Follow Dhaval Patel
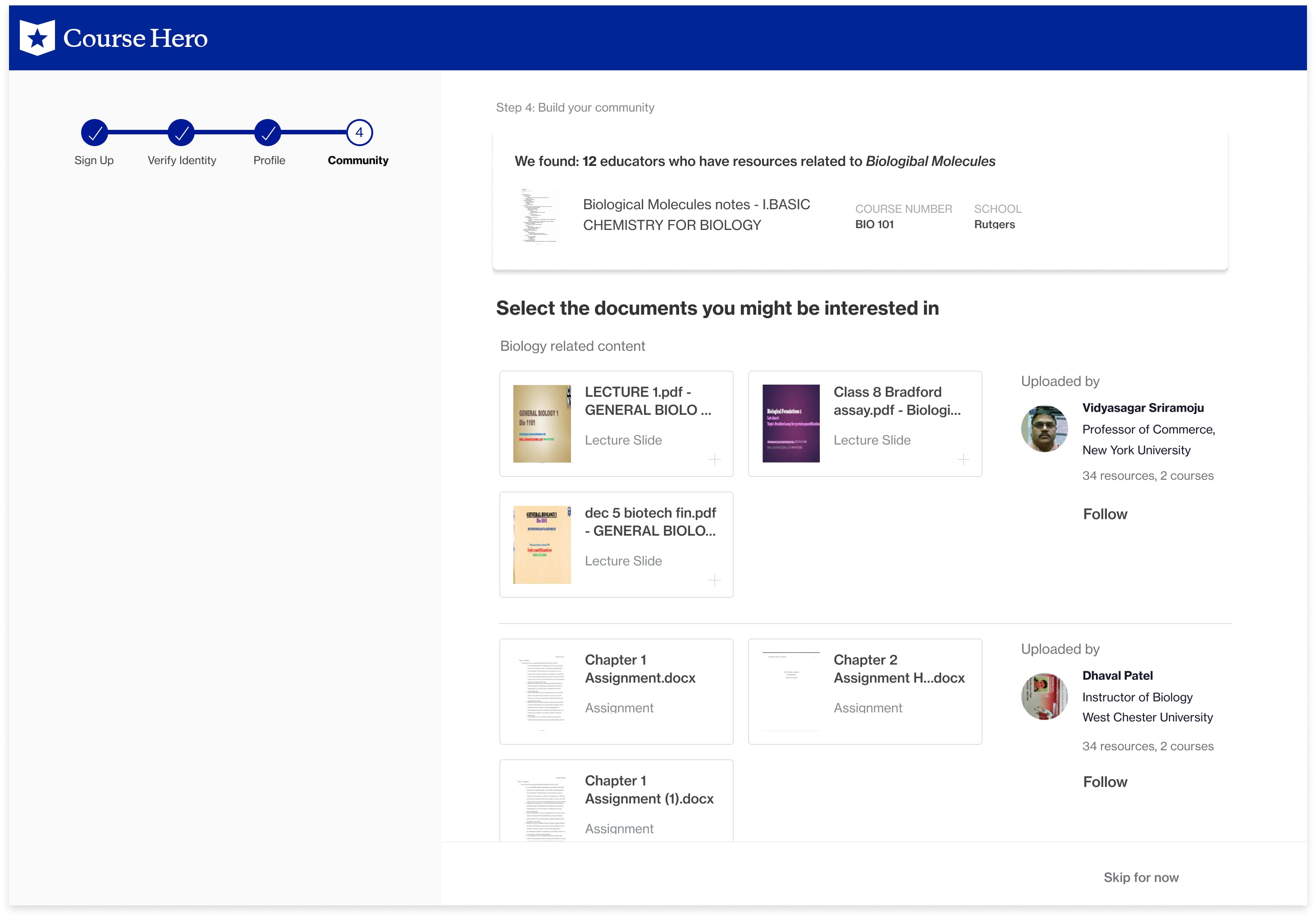This screenshot has width=1316, height=918. tap(1105, 781)
